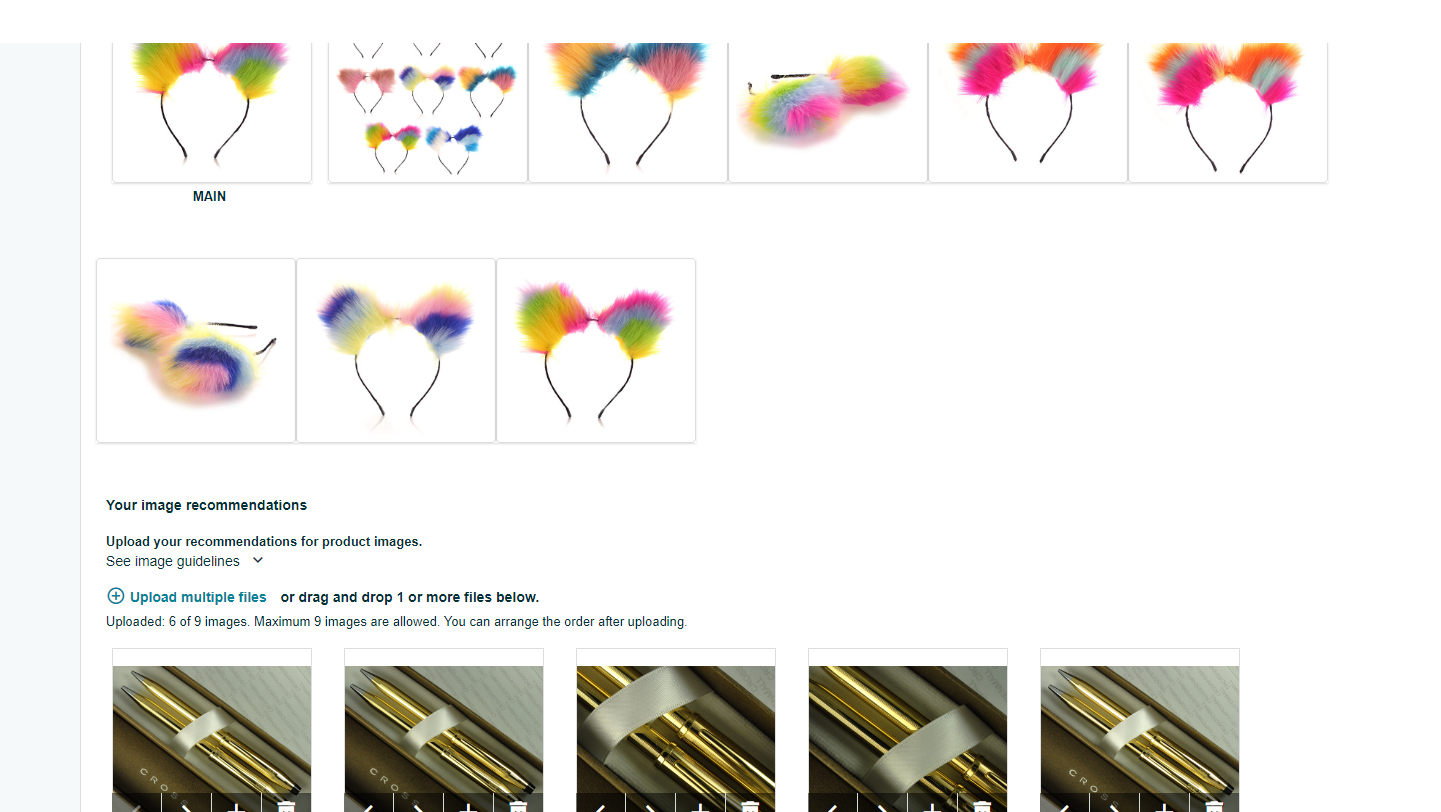Pick the yellow and navy headband lying sideways
This screenshot has width=1441, height=812.
(196, 350)
